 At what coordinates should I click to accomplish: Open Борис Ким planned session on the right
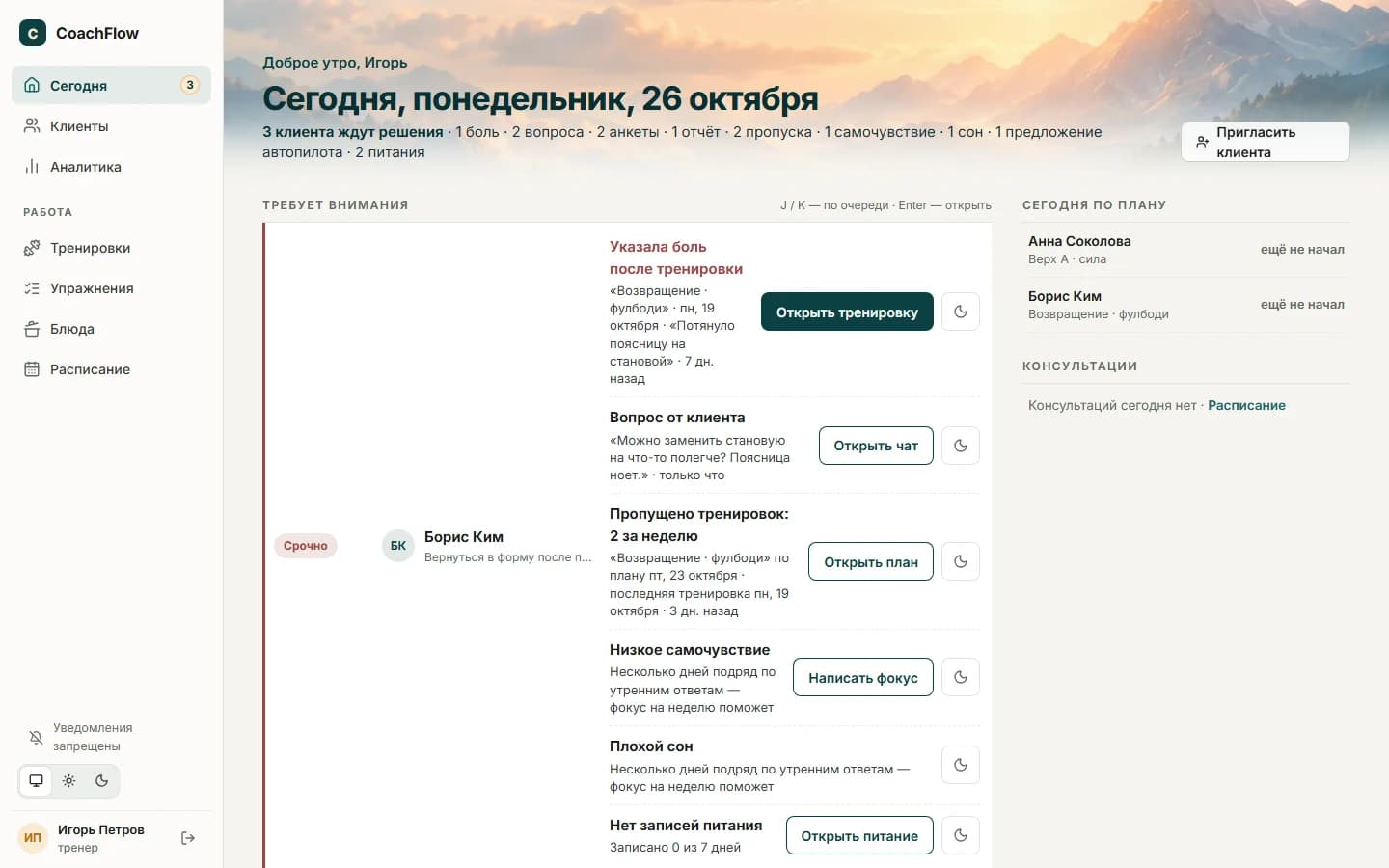pyautogui.click(x=1185, y=305)
